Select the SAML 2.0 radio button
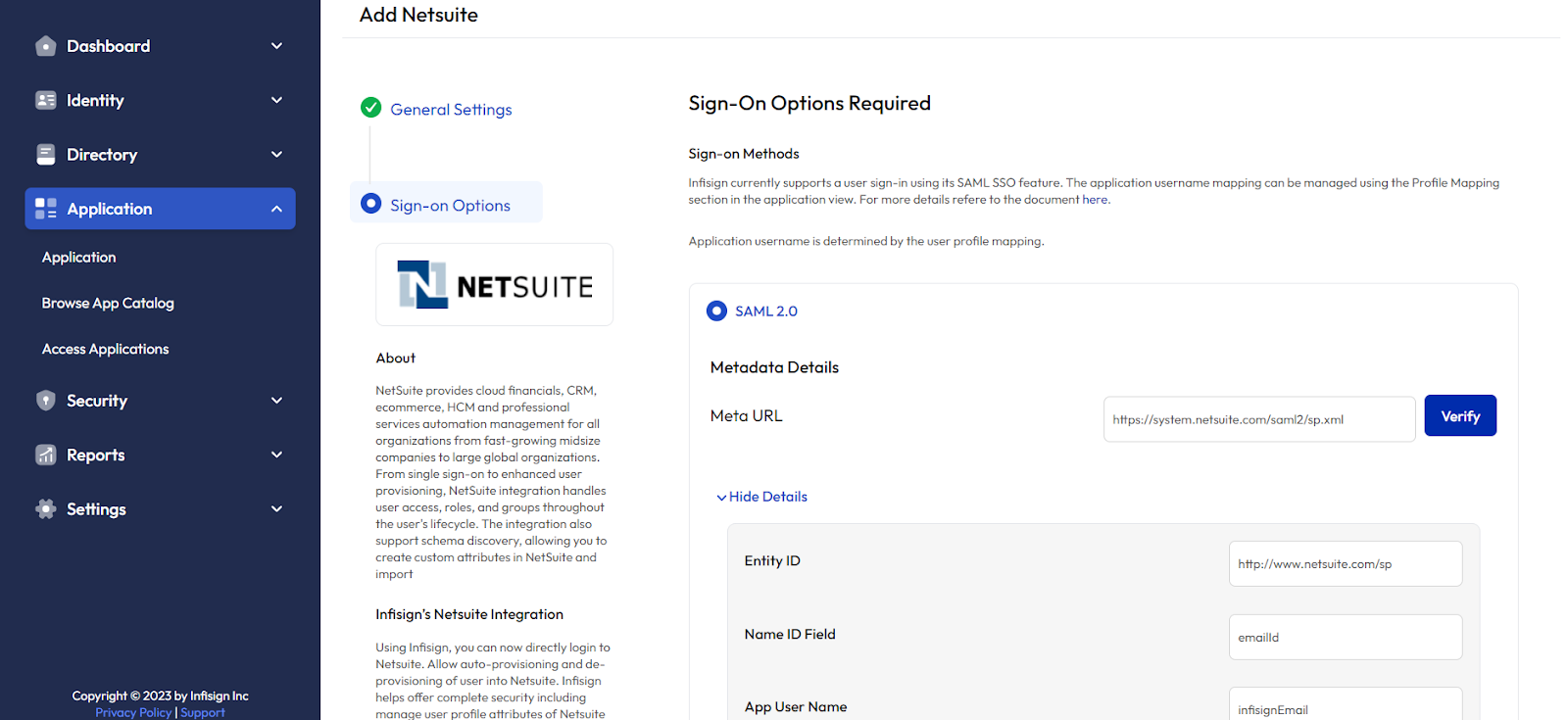 716,311
